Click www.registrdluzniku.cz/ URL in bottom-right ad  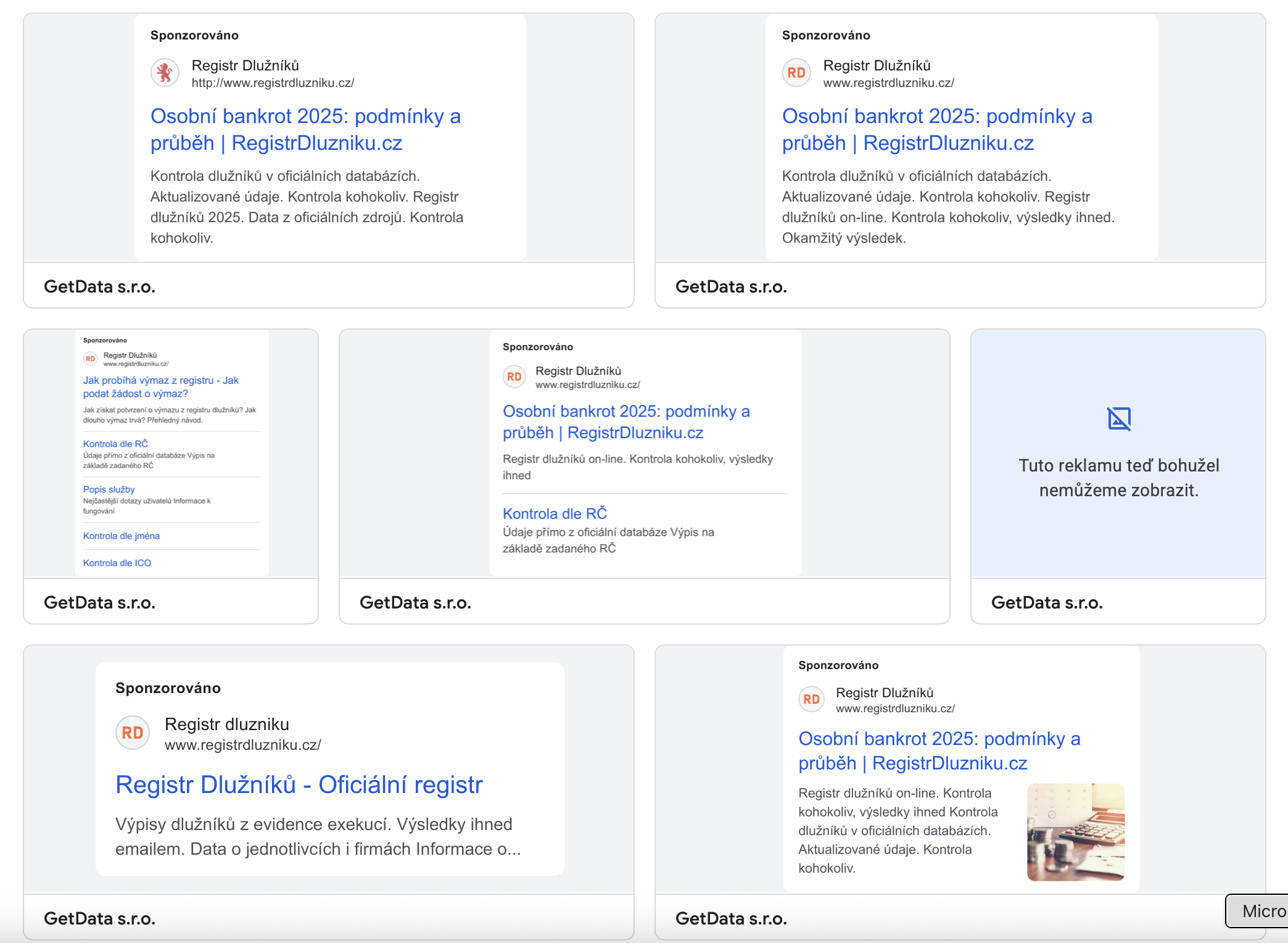click(x=896, y=708)
